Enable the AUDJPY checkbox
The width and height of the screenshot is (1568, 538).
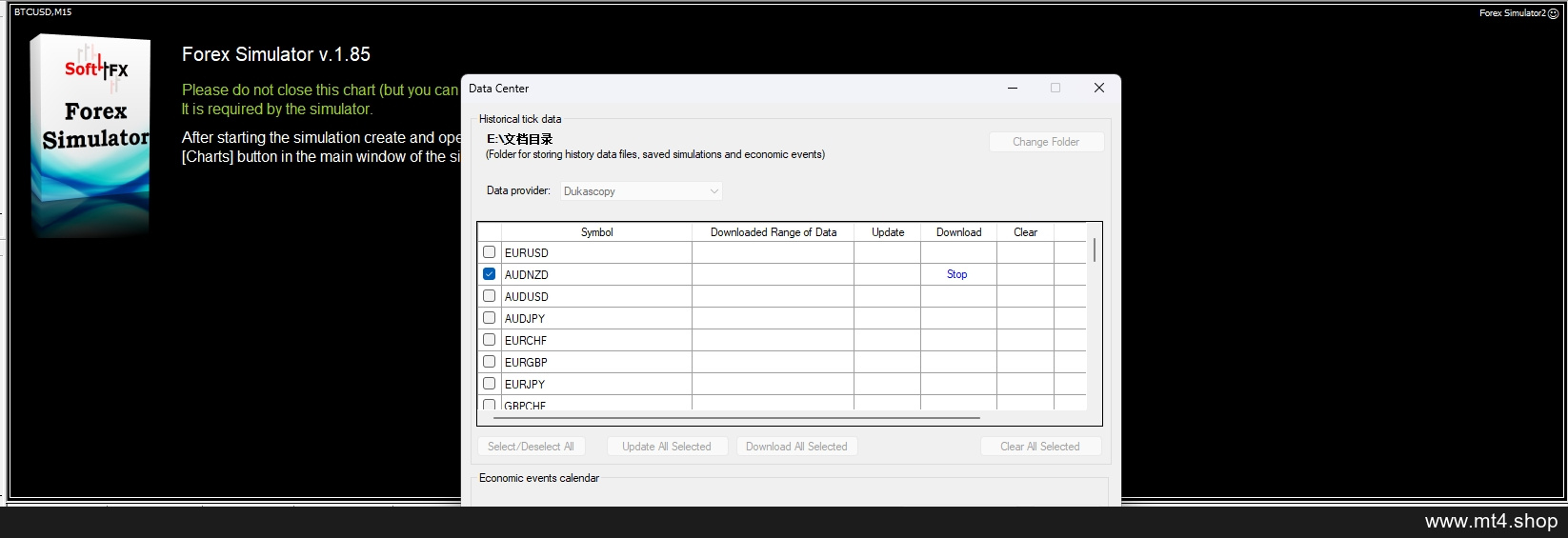(x=489, y=318)
